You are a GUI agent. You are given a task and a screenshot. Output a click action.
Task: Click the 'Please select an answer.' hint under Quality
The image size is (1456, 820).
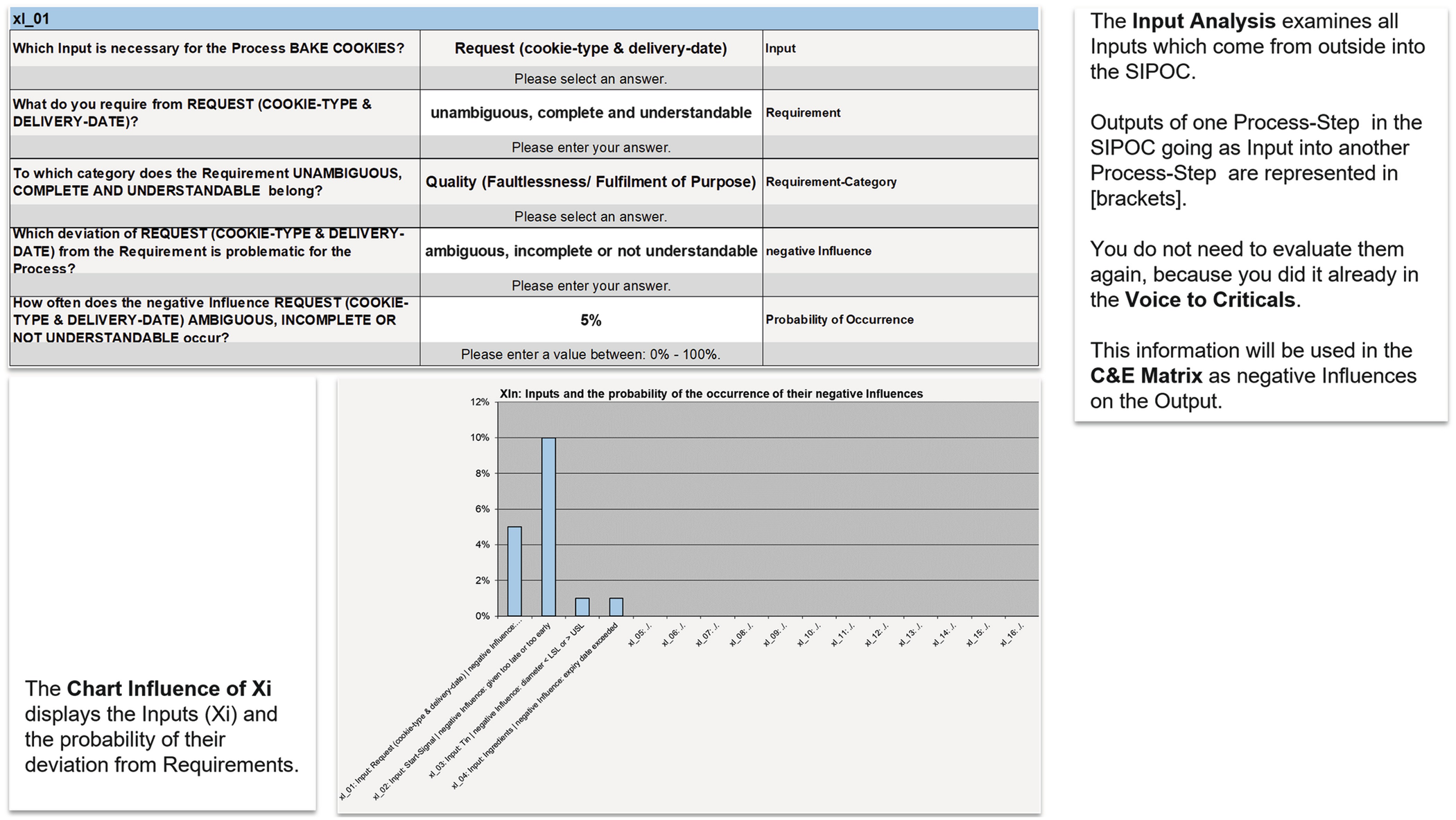(591, 216)
